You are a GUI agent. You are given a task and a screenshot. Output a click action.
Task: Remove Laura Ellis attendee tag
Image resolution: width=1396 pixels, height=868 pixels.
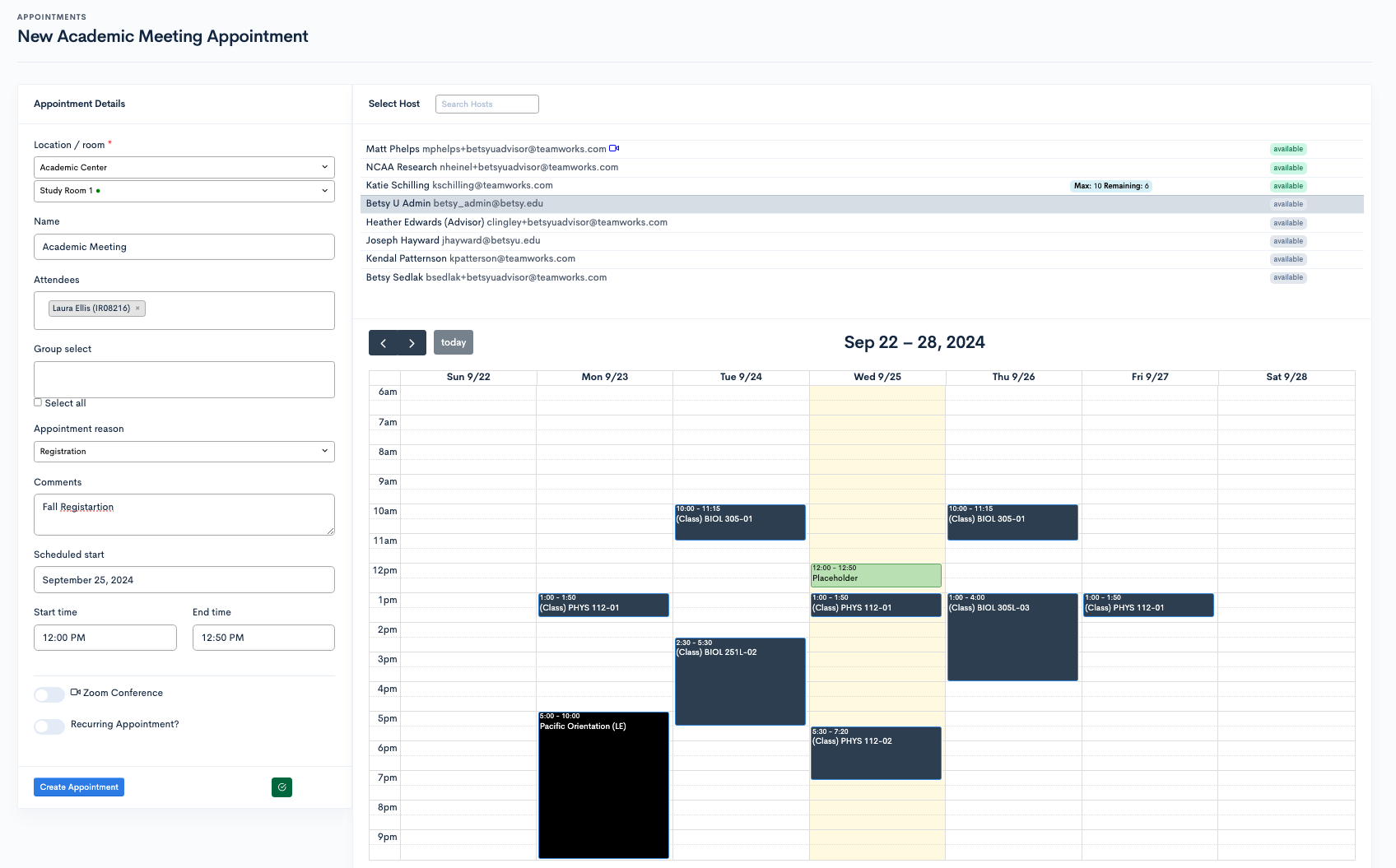(x=137, y=309)
